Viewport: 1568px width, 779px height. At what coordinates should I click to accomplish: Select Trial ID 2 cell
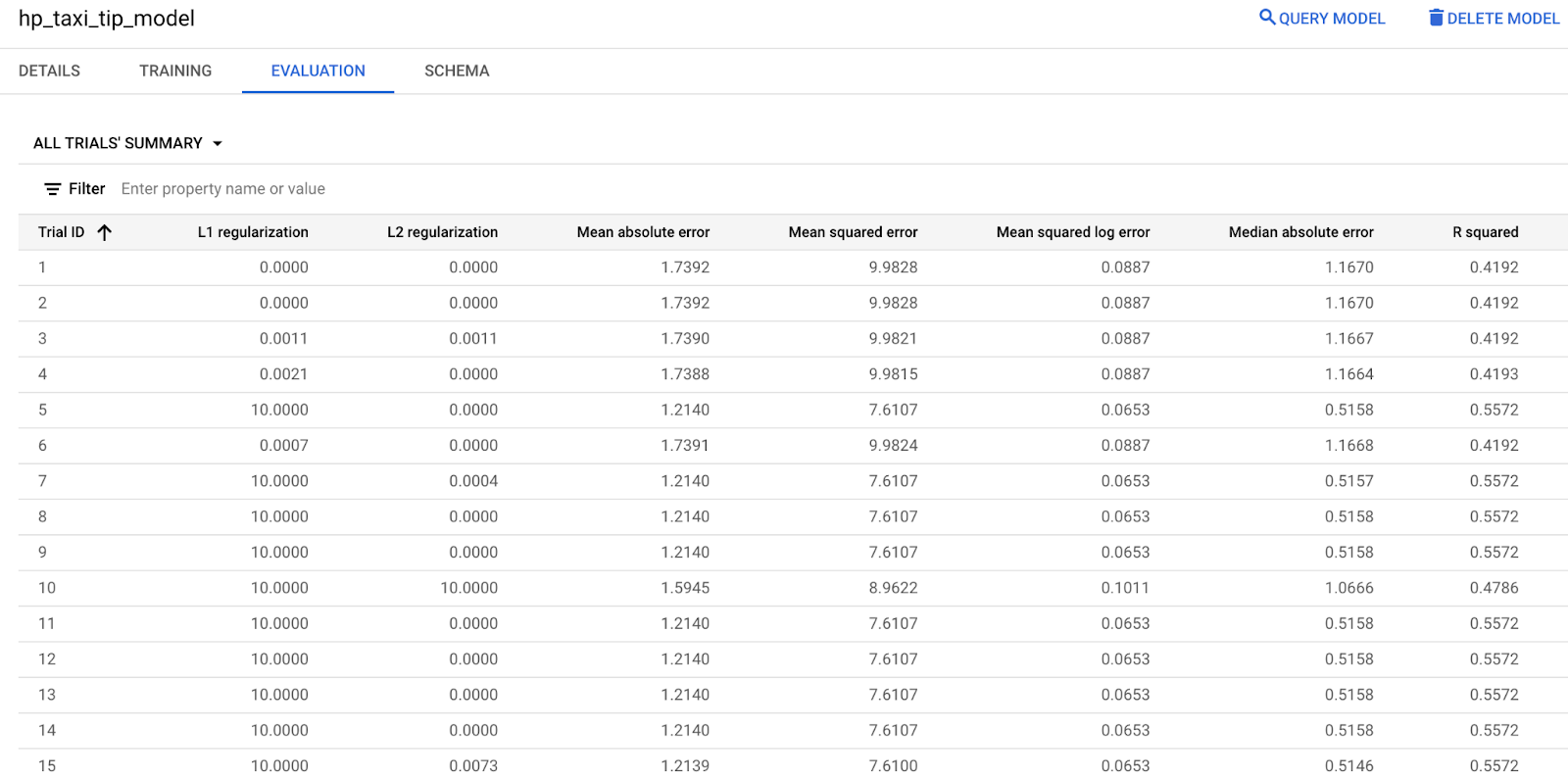pos(42,304)
